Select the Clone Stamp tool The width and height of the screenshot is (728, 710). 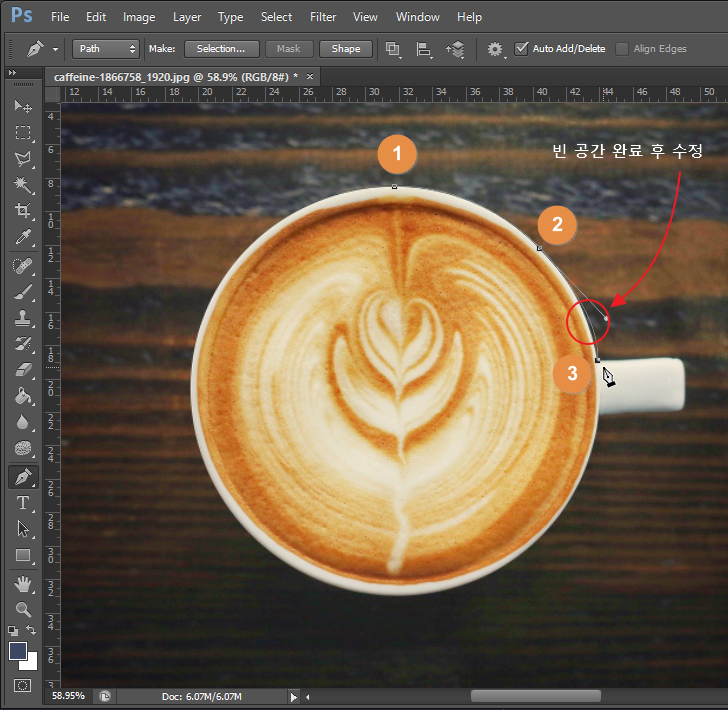[x=22, y=318]
